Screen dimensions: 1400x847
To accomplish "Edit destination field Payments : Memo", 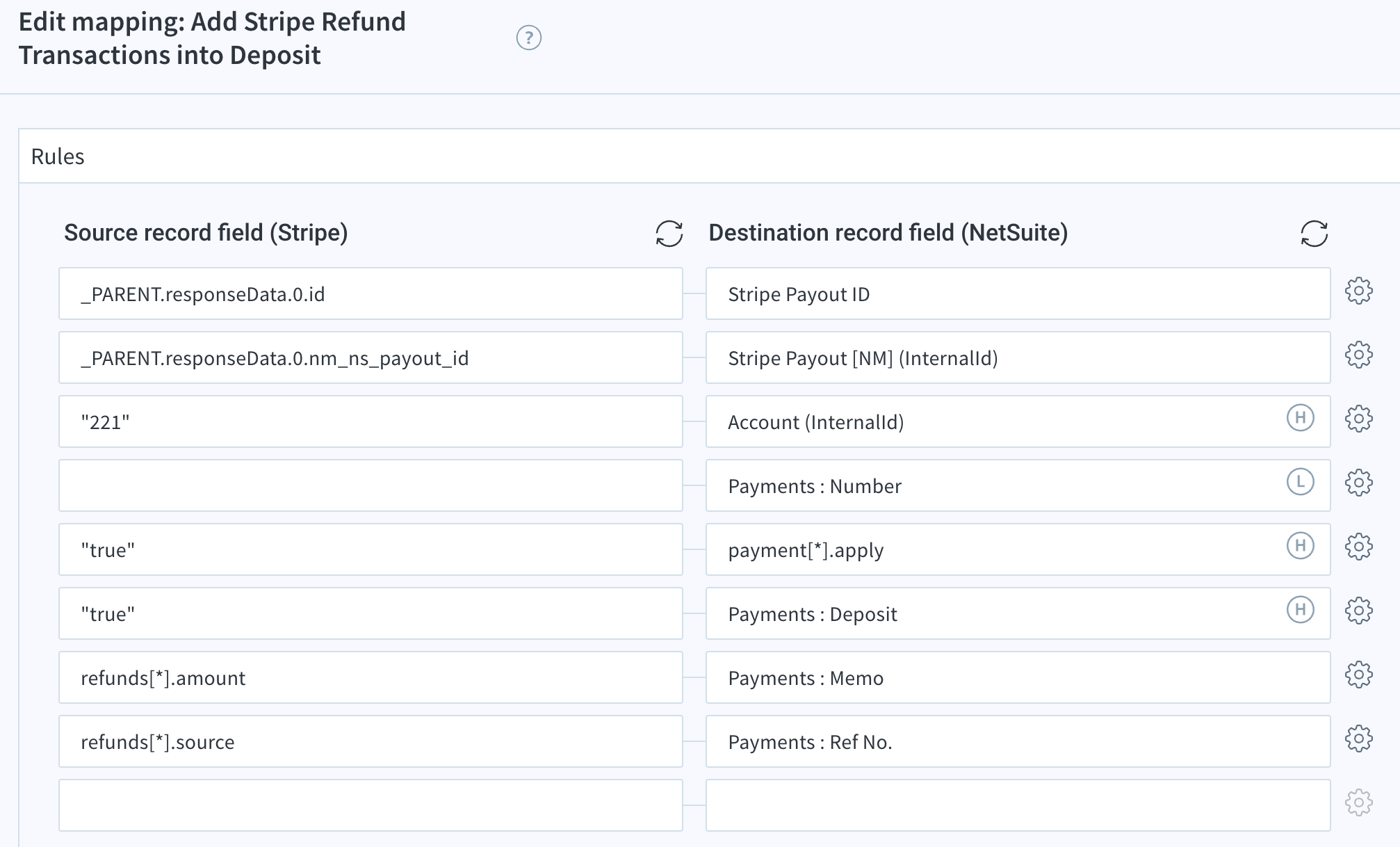I will coord(1018,677).
